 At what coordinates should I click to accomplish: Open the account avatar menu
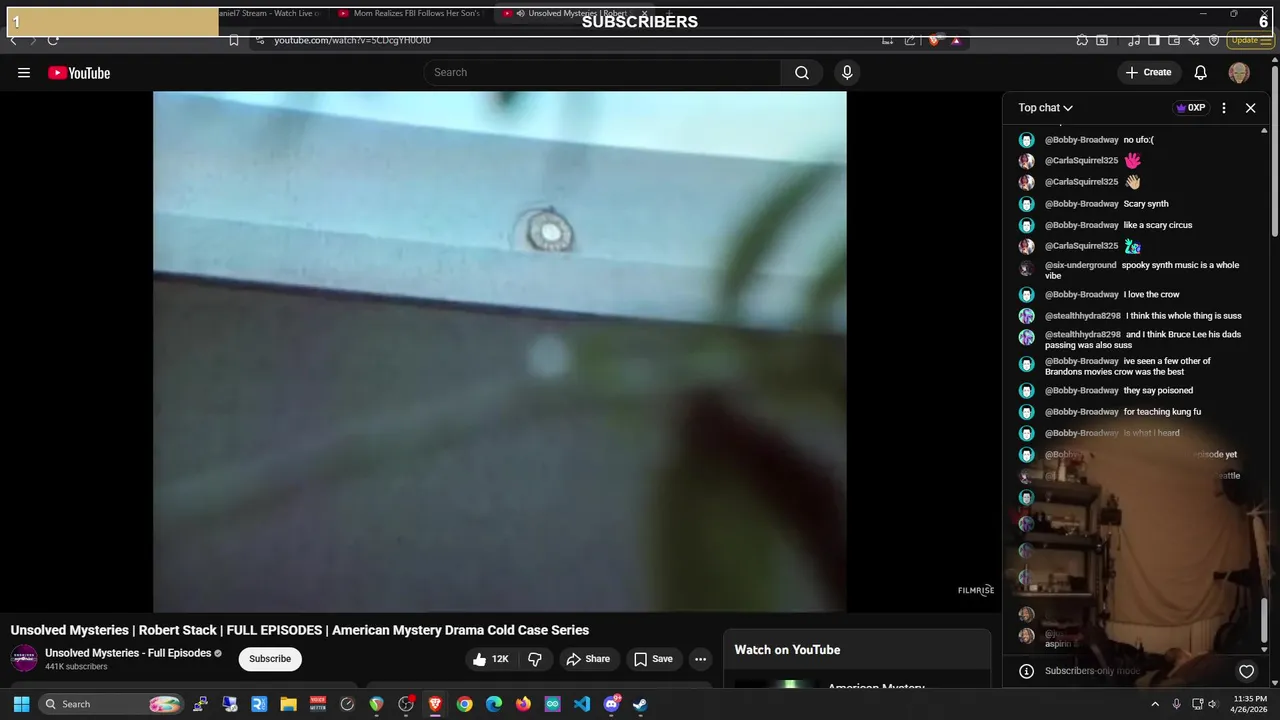tap(1239, 72)
